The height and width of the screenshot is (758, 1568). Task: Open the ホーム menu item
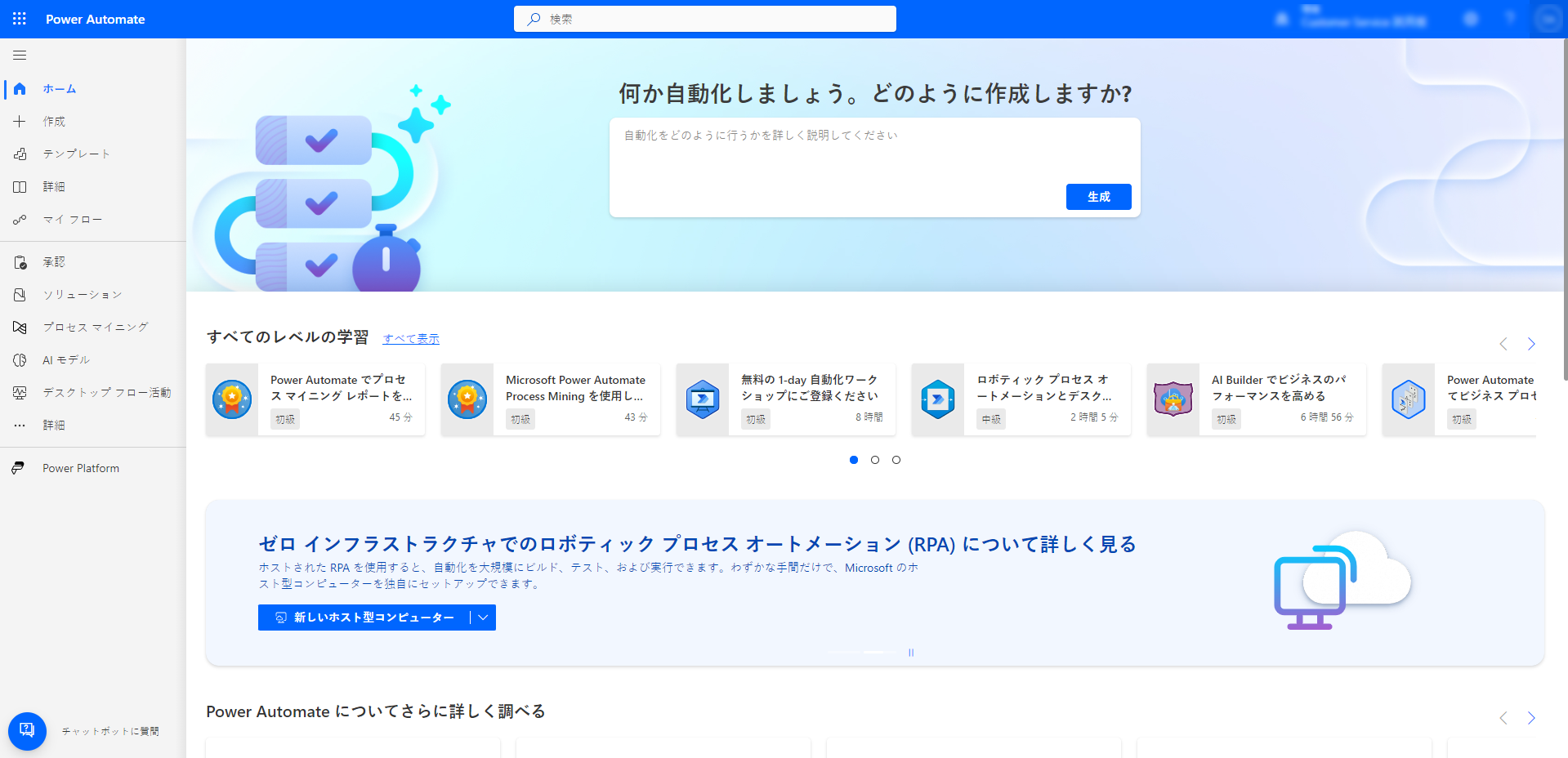(93, 89)
